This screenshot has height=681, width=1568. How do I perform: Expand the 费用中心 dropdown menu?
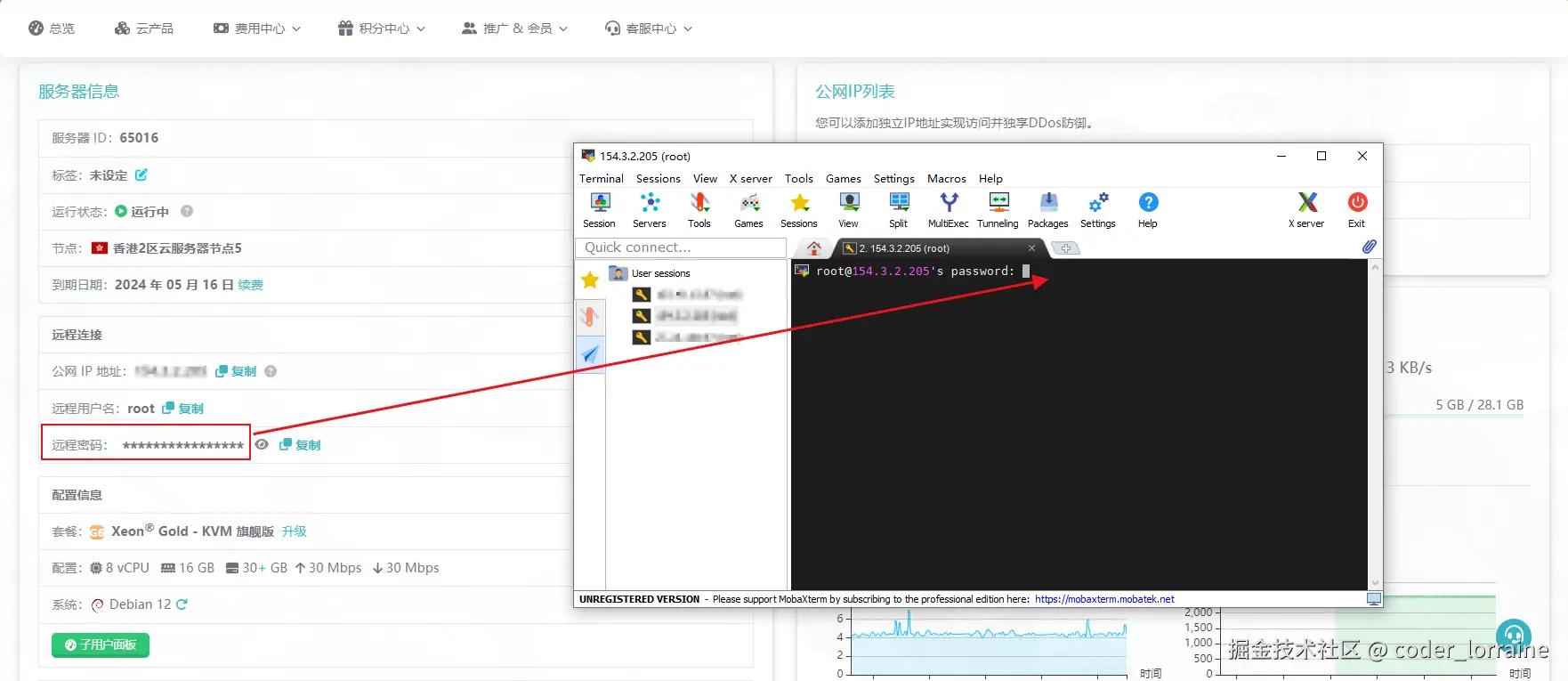[x=257, y=28]
